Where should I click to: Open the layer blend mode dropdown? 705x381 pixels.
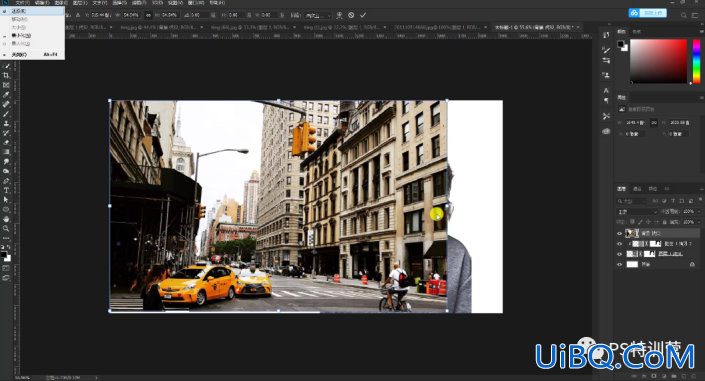pyautogui.click(x=637, y=211)
